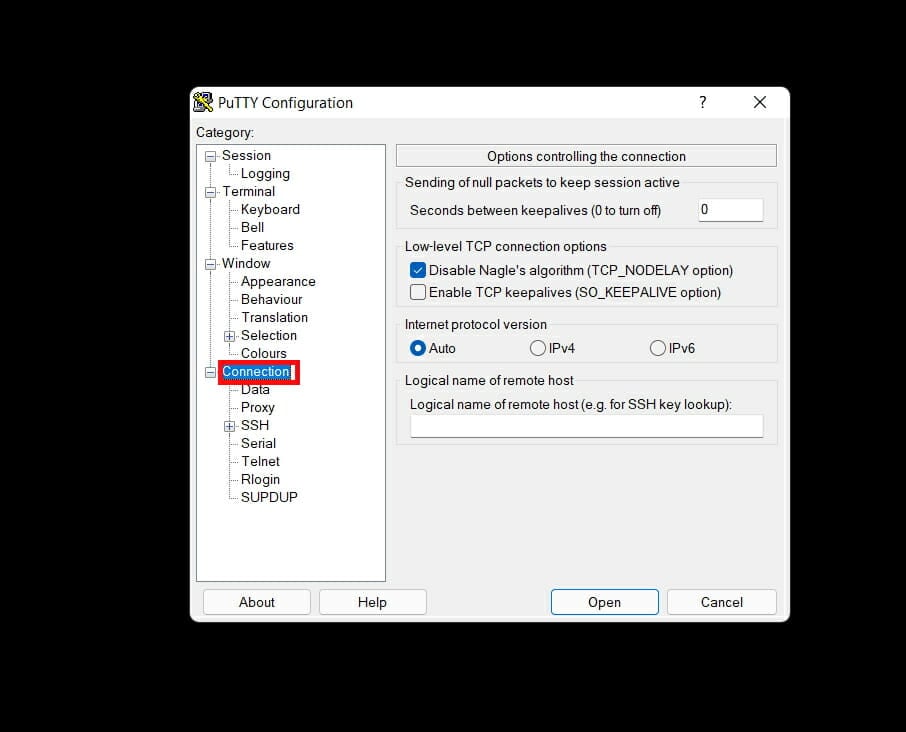The width and height of the screenshot is (906, 732).
Task: Select IPv6 protocol radio button
Action: point(658,348)
